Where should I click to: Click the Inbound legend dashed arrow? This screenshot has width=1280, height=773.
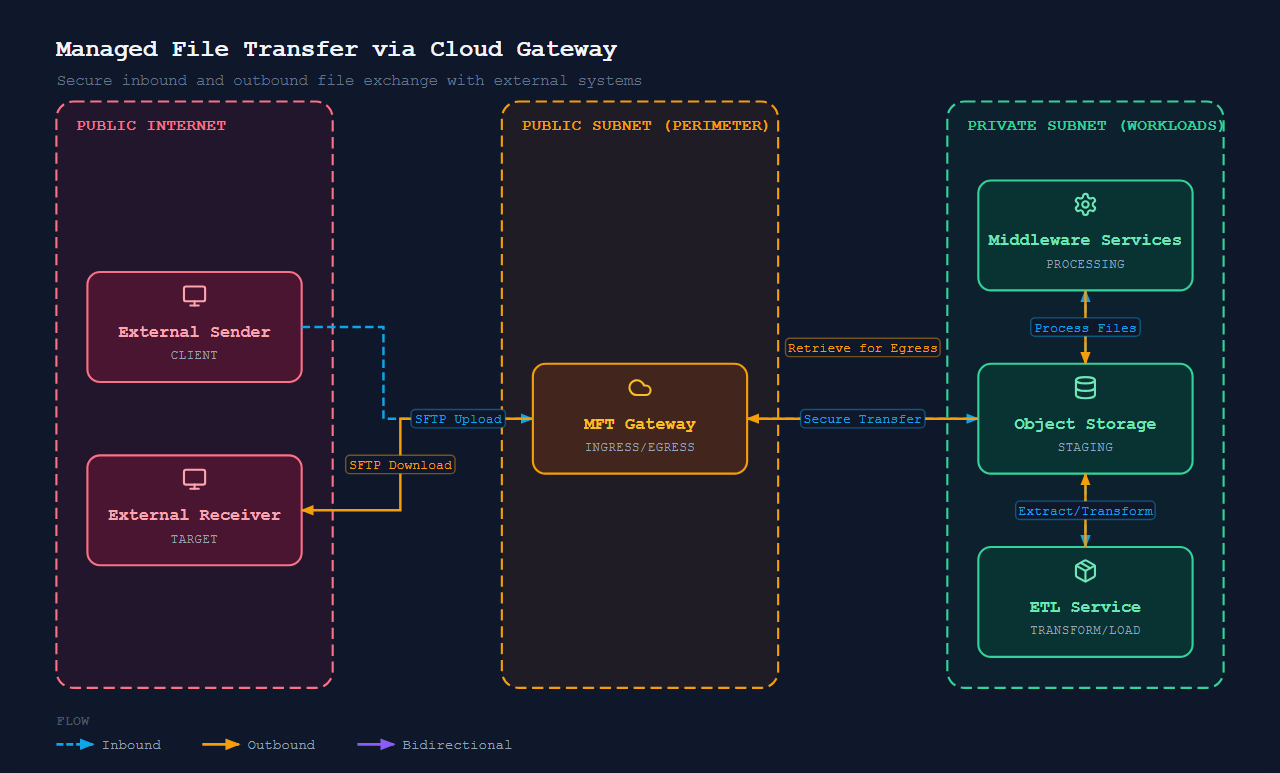(76, 745)
